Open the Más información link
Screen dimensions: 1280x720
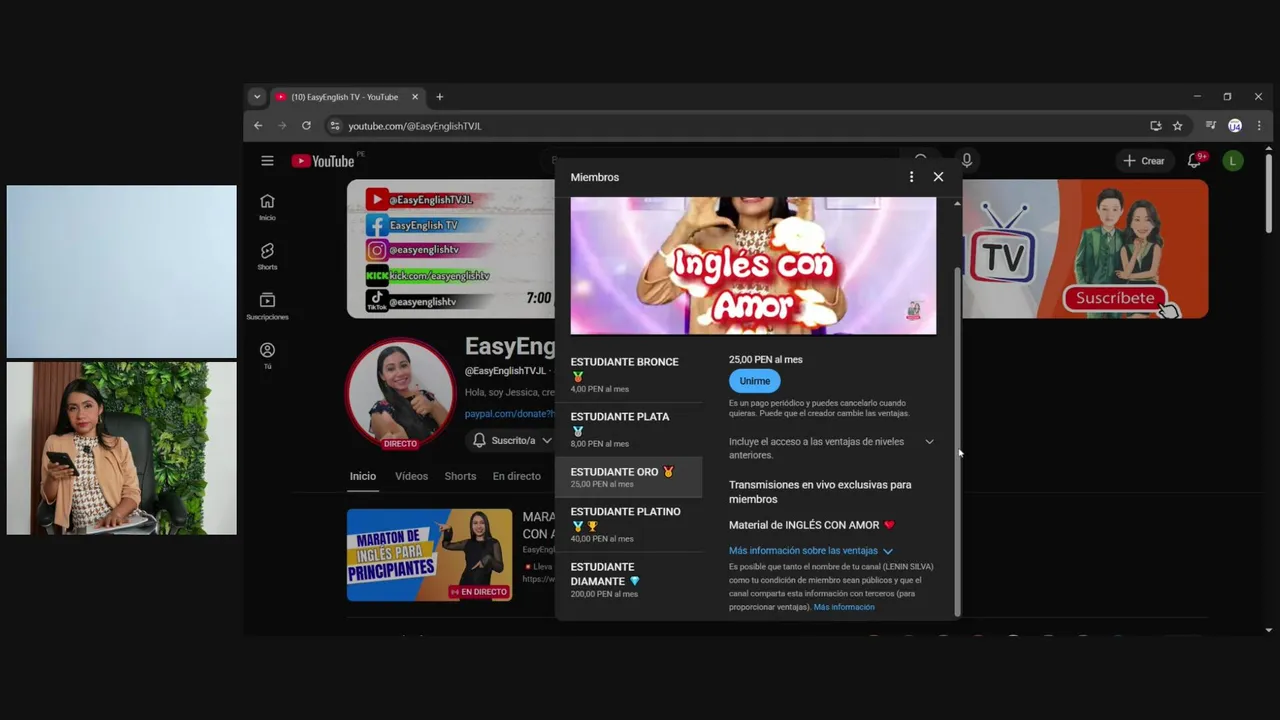click(844, 607)
